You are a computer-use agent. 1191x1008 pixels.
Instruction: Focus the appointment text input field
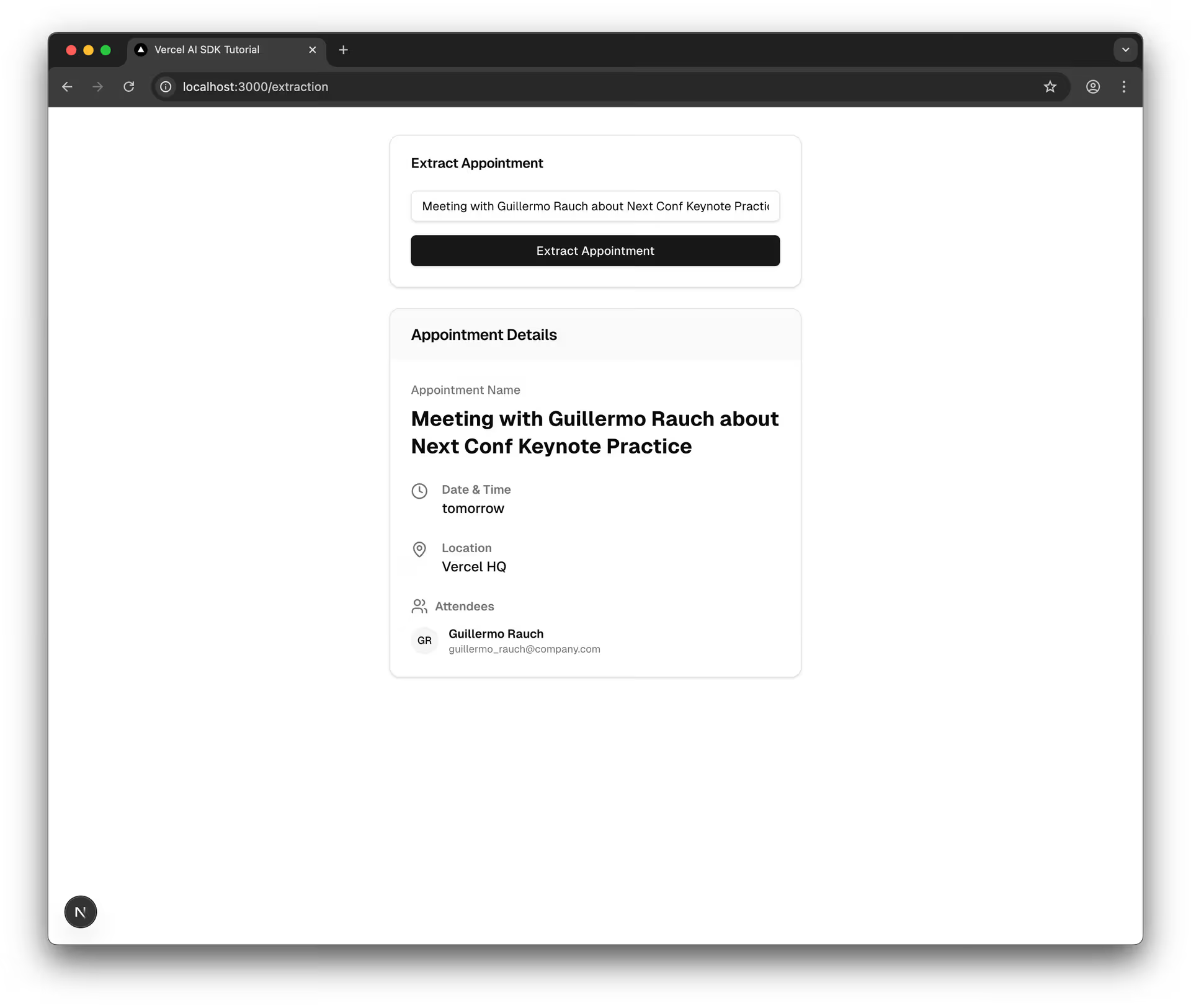click(594, 206)
